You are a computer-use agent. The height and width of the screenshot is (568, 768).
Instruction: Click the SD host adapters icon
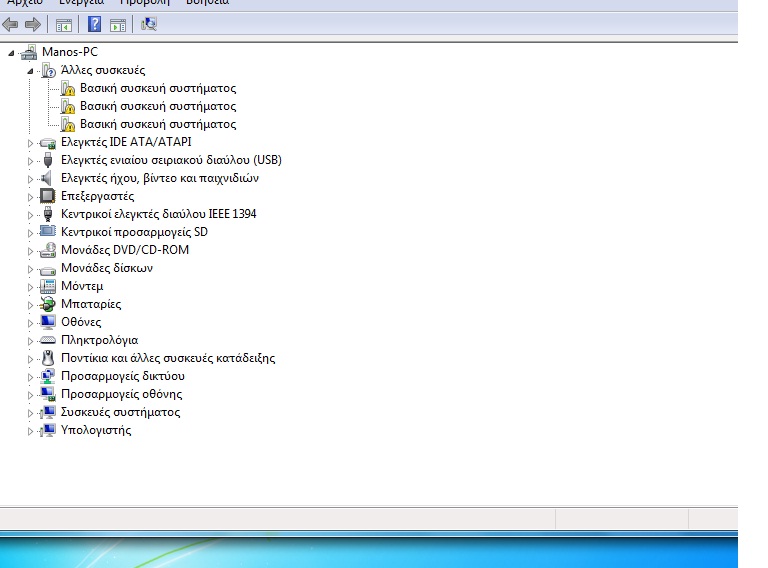coord(48,232)
